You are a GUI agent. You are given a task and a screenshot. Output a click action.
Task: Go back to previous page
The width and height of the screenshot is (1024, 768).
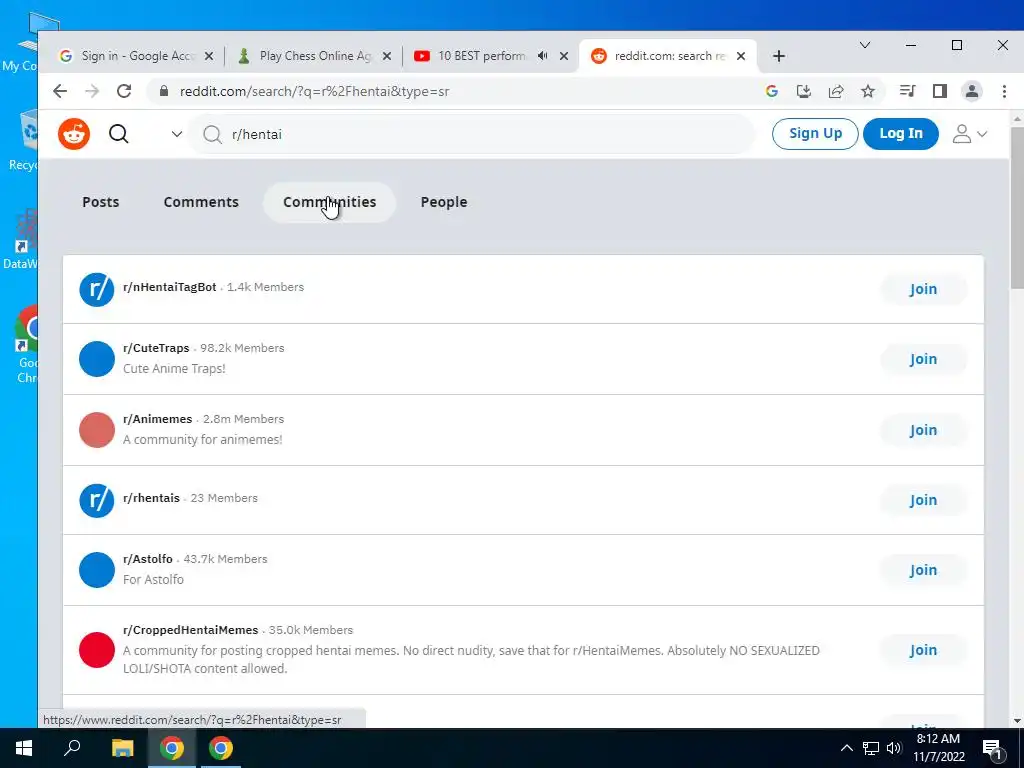60,91
